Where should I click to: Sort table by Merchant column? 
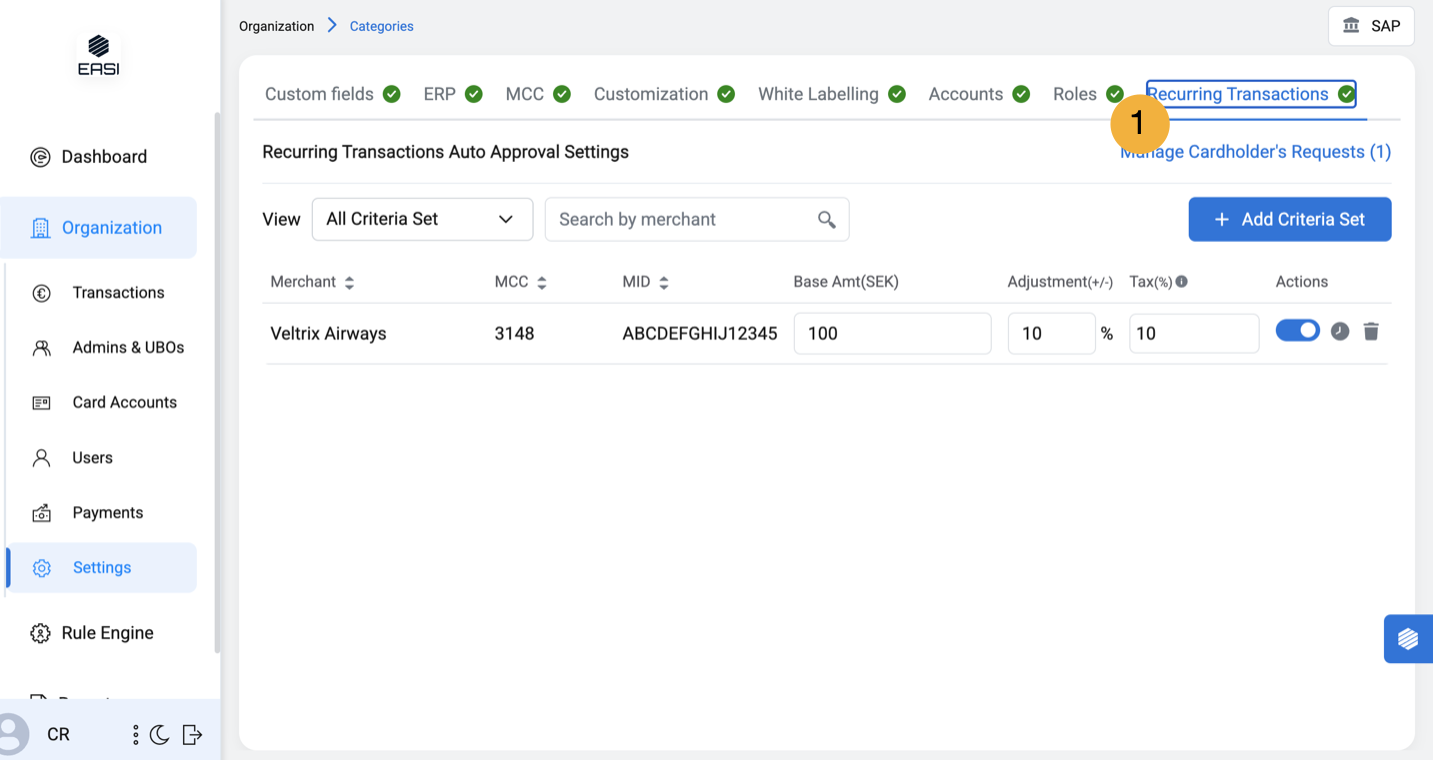[349, 283]
